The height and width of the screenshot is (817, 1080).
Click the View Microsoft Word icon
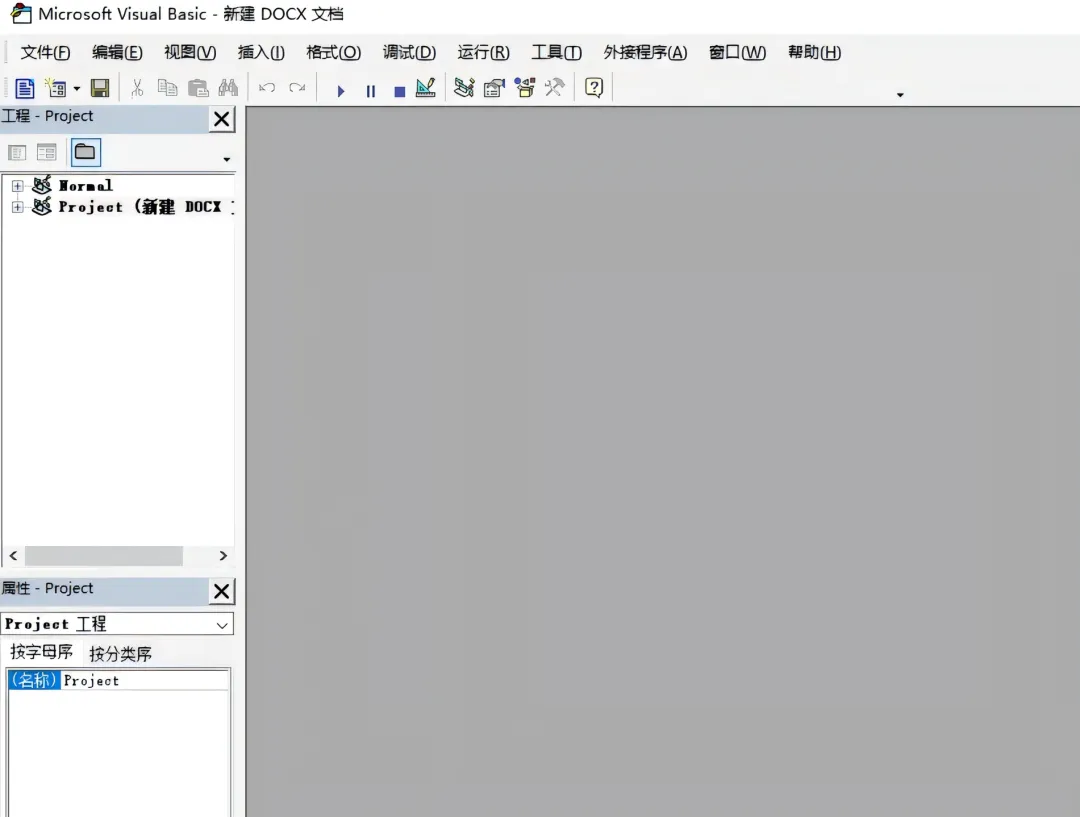[24, 88]
